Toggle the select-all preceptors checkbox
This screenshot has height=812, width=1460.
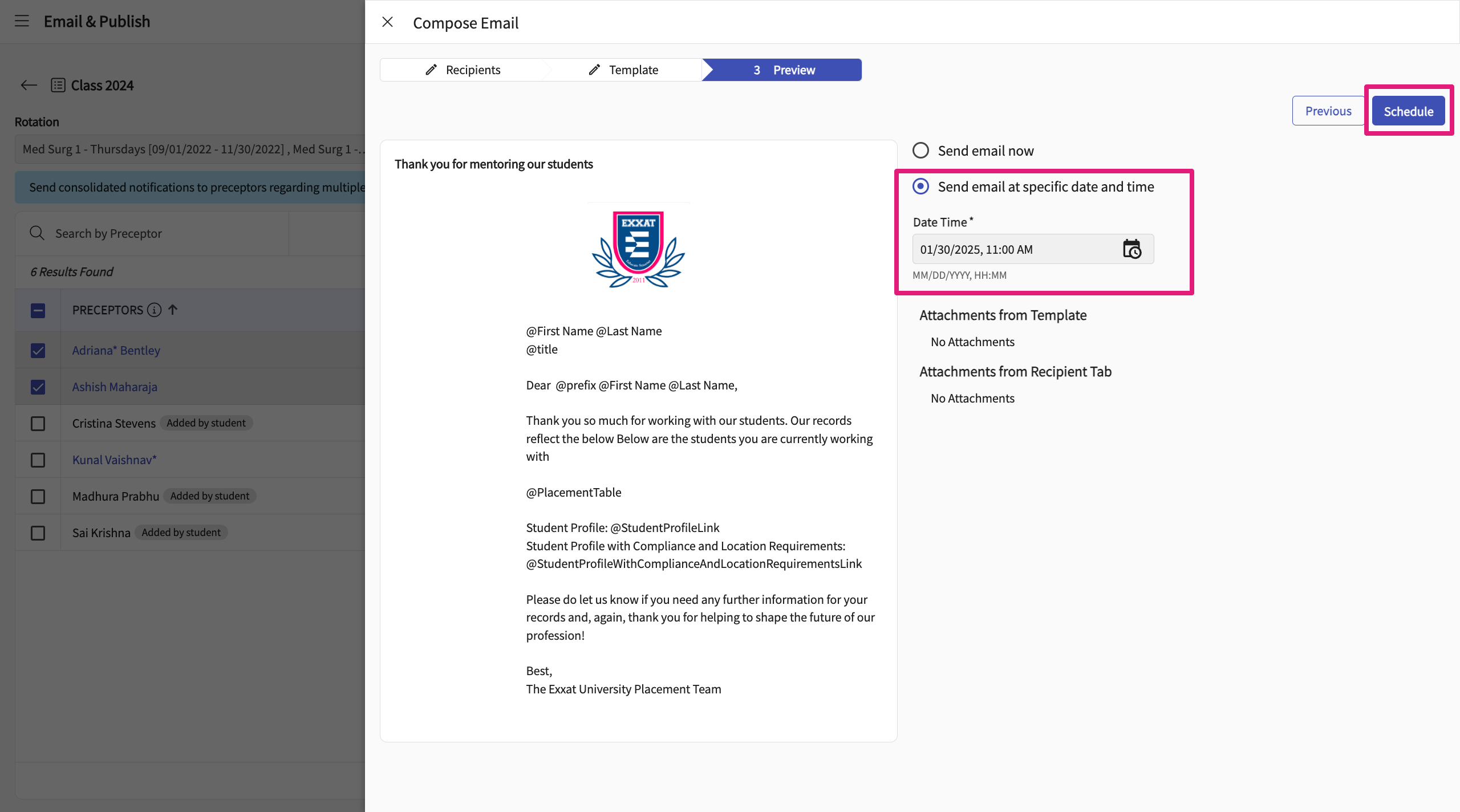tap(38, 311)
